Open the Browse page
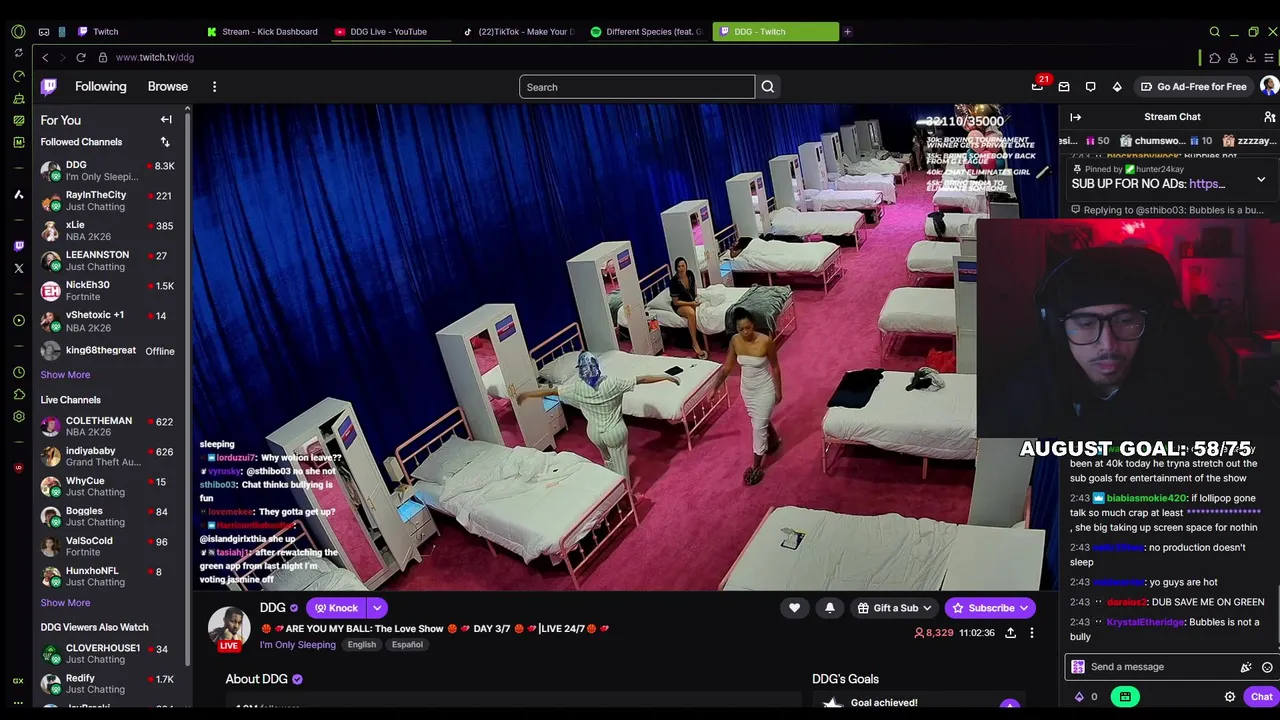Screen dimensions: 1280x720 (x=168, y=87)
